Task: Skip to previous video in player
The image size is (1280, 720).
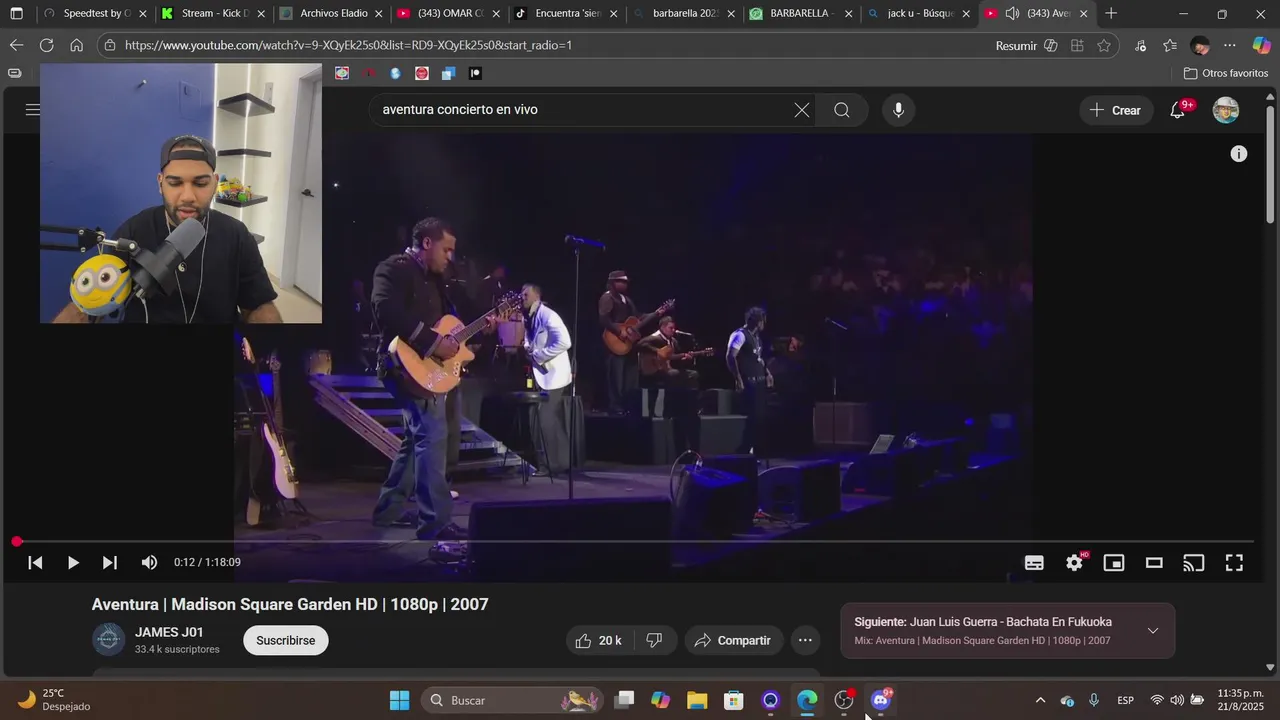Action: tap(35, 563)
